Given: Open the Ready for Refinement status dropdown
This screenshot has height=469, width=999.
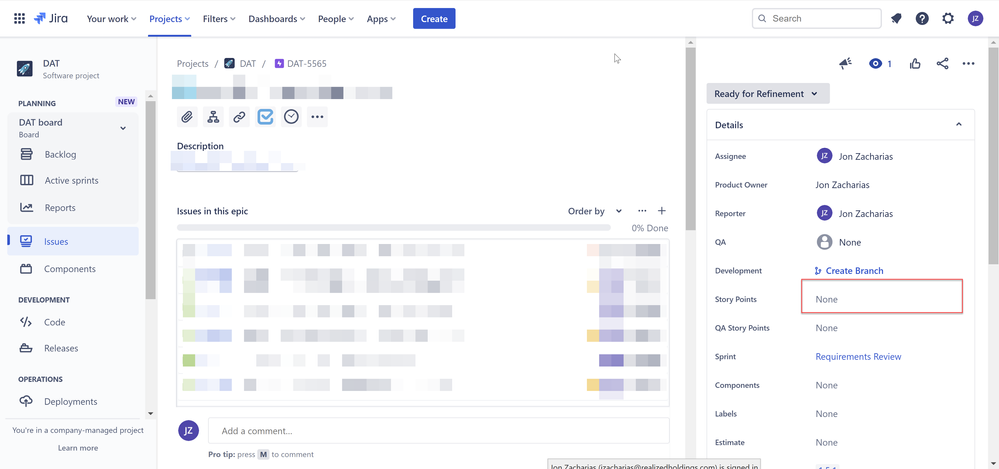Looking at the screenshot, I should pos(768,94).
